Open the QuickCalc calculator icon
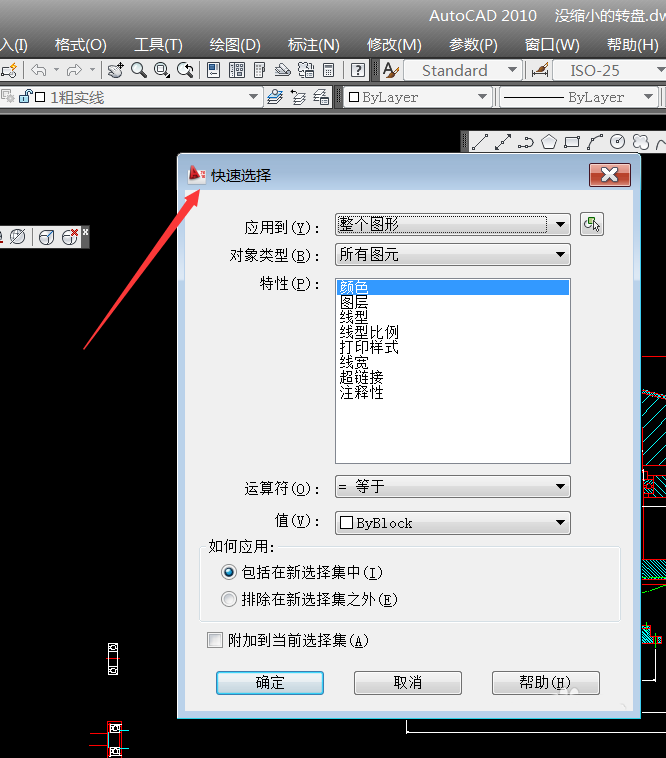Viewport: 666px width, 758px height. tap(329, 71)
